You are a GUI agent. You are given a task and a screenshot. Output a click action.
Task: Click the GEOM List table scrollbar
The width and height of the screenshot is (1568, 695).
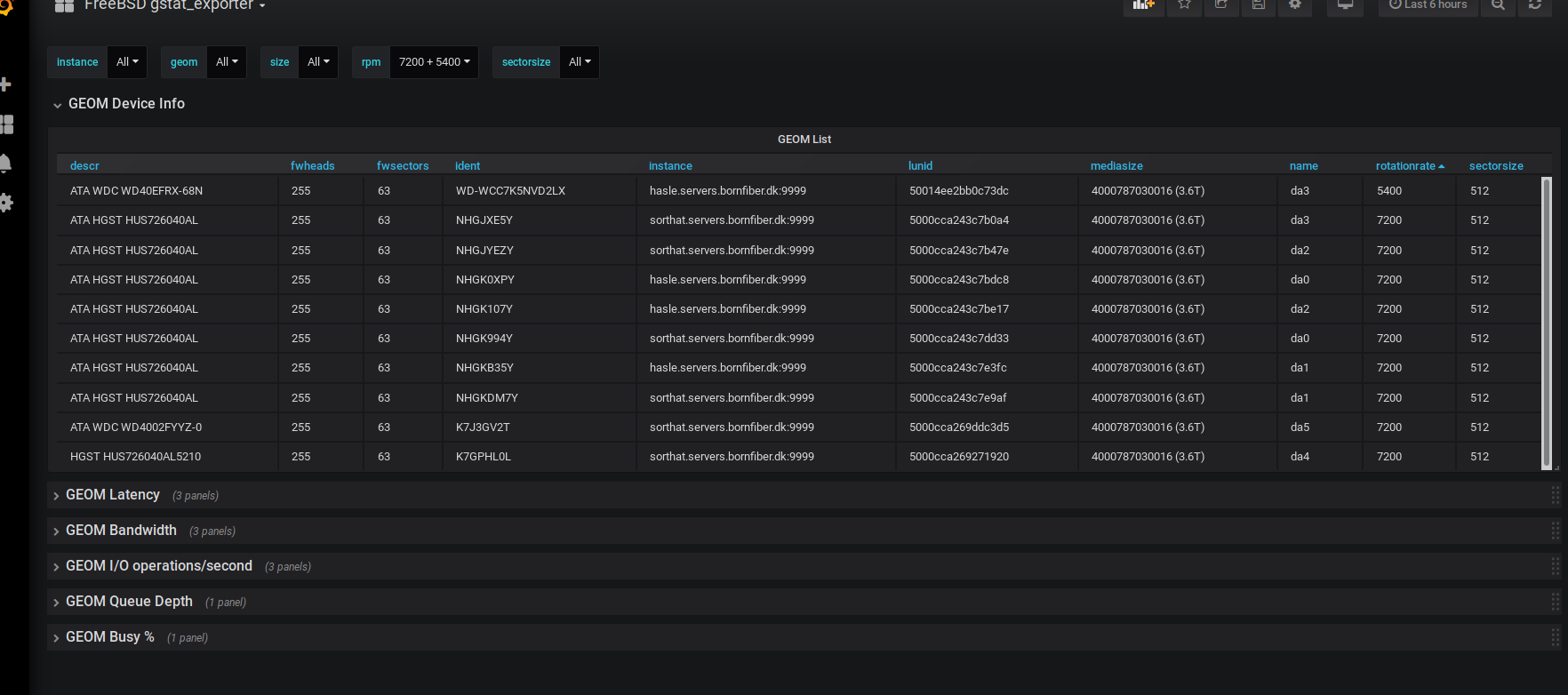(1547, 322)
